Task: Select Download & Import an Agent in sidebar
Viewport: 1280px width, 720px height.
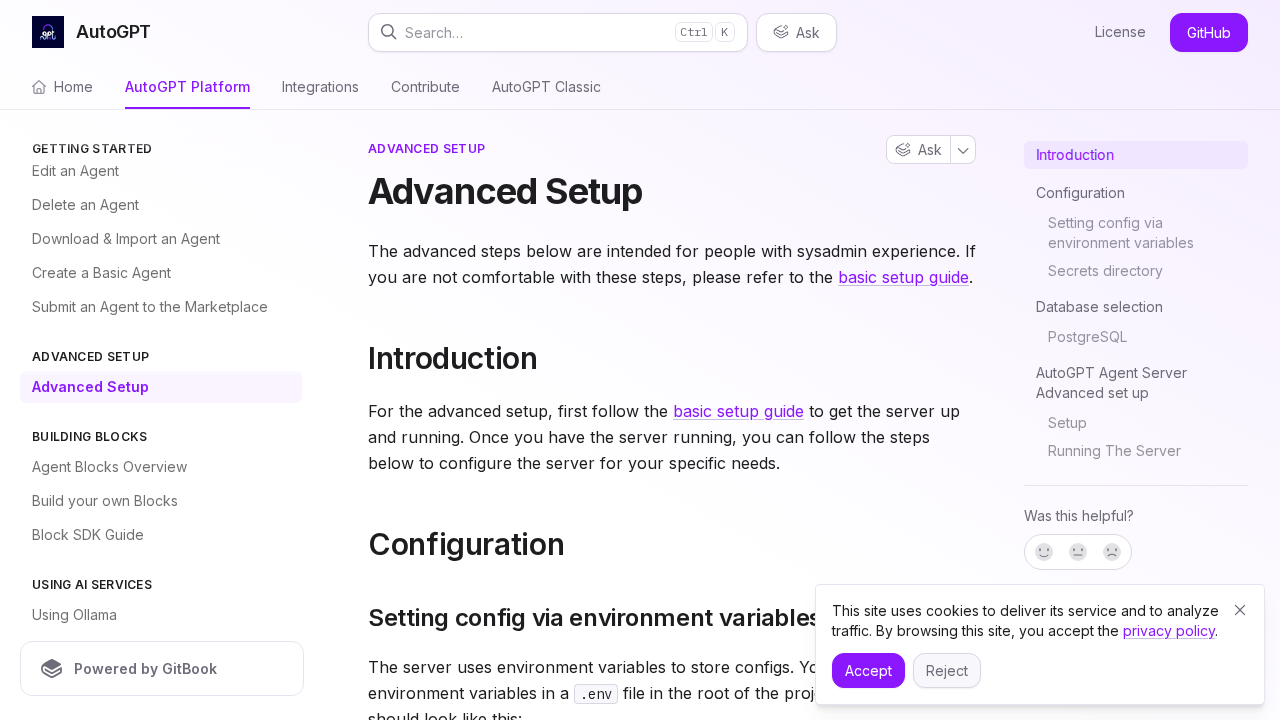Action: coord(126,239)
